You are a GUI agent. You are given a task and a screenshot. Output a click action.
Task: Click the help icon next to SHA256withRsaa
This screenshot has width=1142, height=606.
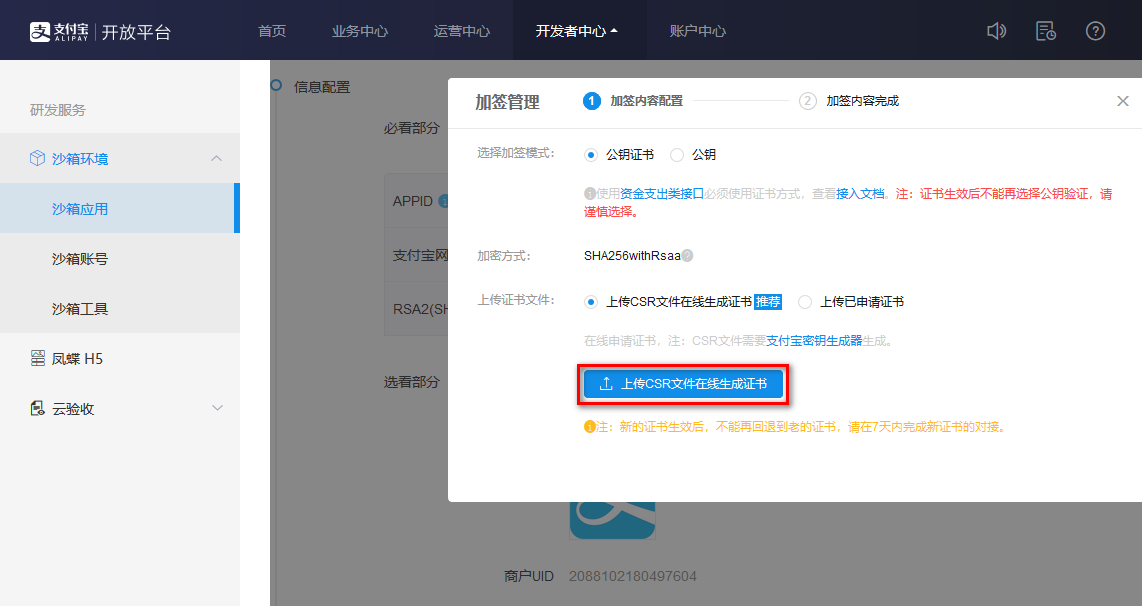coord(688,256)
